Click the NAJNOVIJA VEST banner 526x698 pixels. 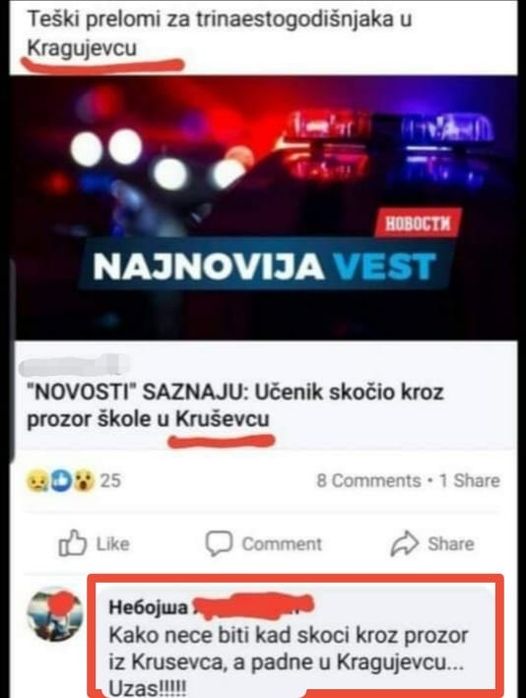tap(264, 266)
